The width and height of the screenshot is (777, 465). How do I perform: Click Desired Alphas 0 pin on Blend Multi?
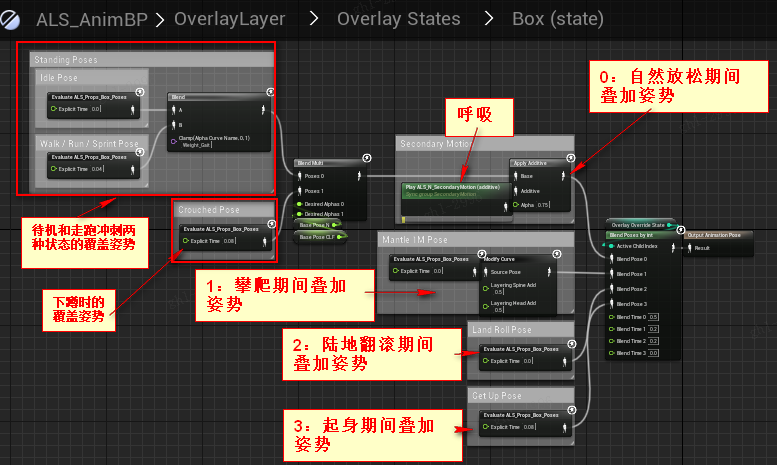pos(301,203)
